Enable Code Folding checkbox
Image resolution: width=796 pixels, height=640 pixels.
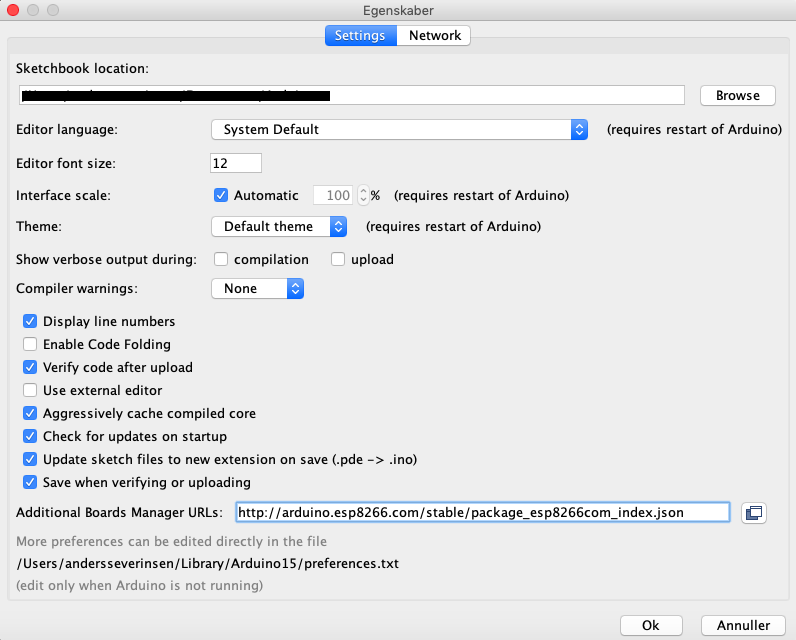coord(30,344)
